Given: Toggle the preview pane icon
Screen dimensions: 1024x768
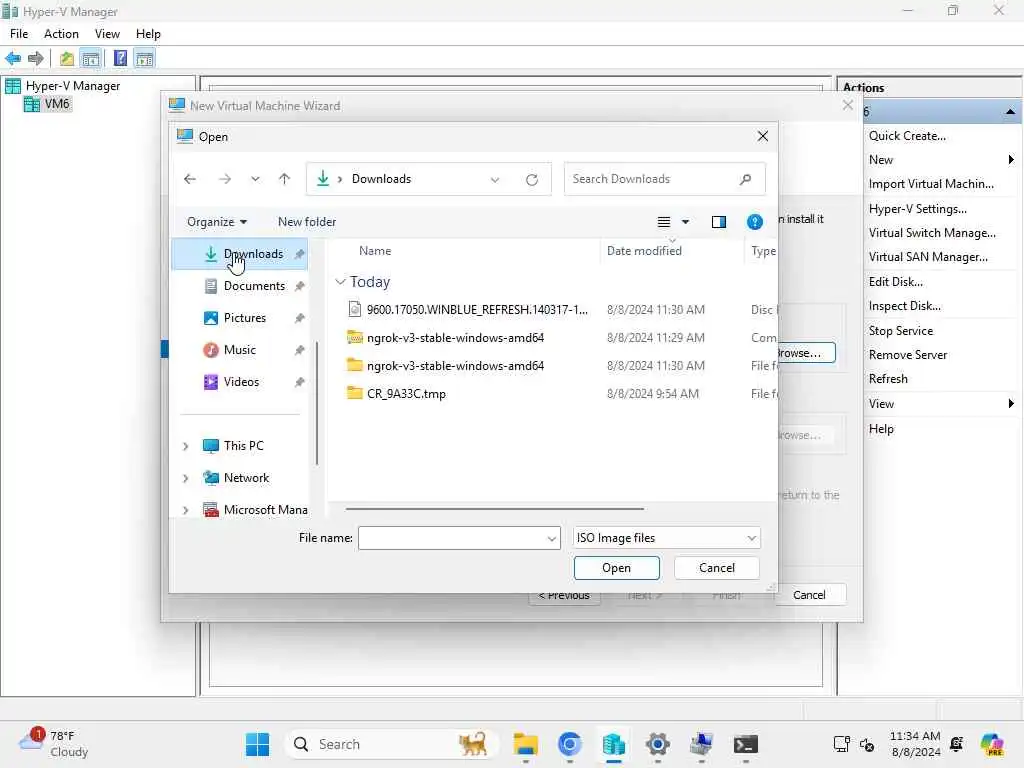Looking at the screenshot, I should pos(718,222).
